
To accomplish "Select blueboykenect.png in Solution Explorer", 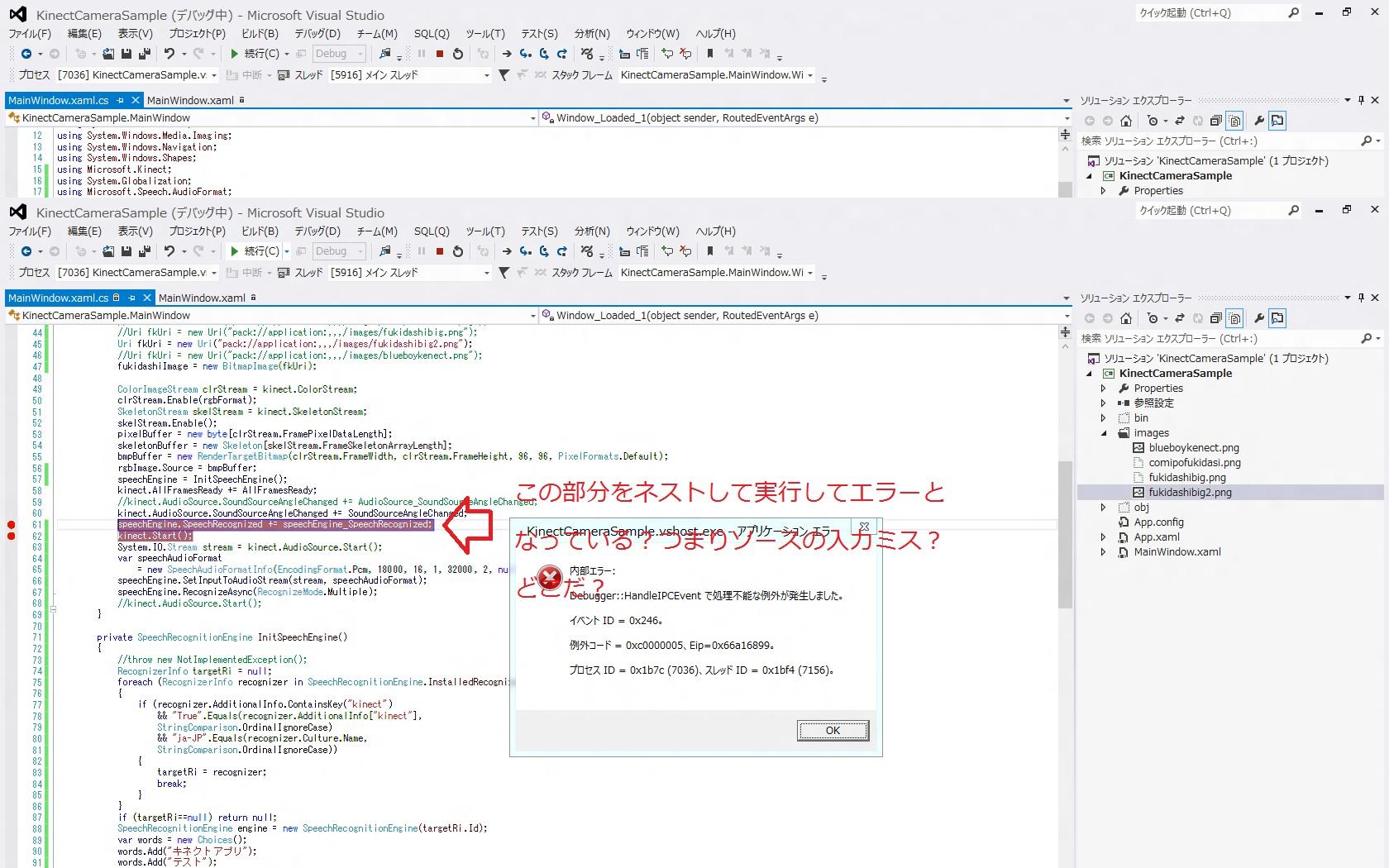I will coord(1194,448).
